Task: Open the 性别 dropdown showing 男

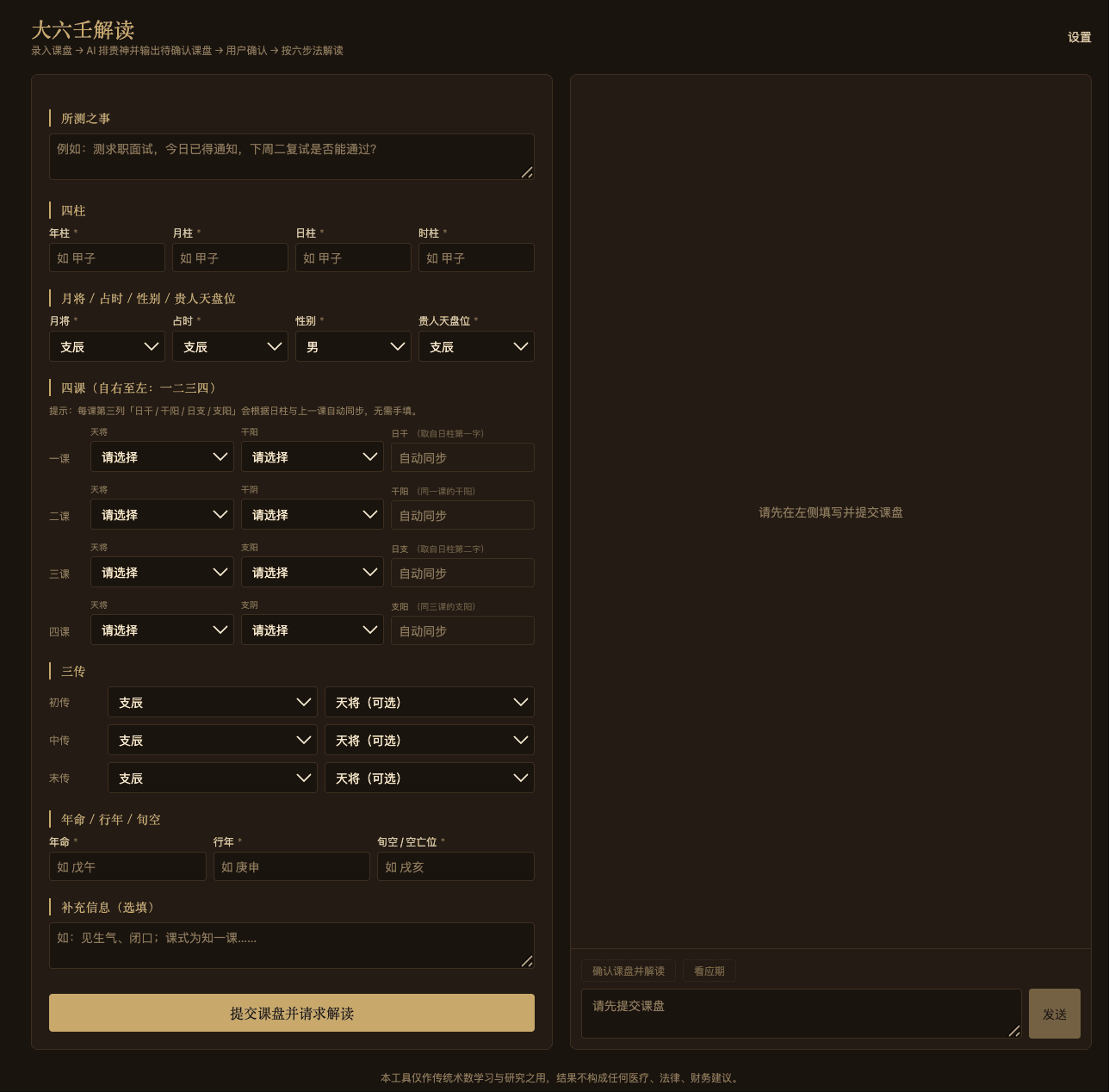Action: [353, 346]
